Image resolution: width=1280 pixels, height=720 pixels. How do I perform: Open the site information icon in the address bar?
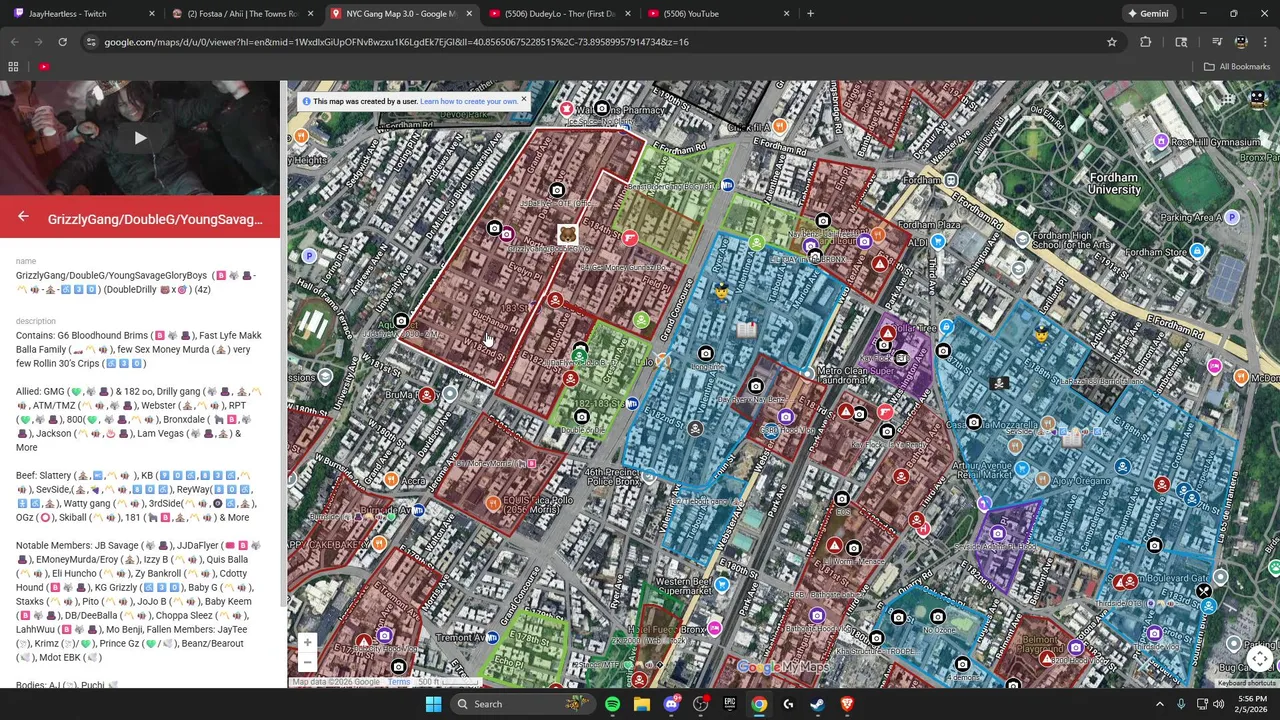91,42
